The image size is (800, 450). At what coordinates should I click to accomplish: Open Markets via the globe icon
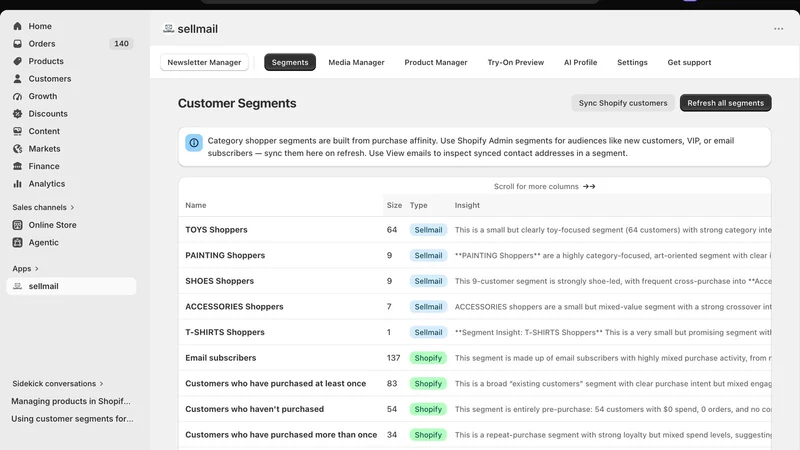17,148
